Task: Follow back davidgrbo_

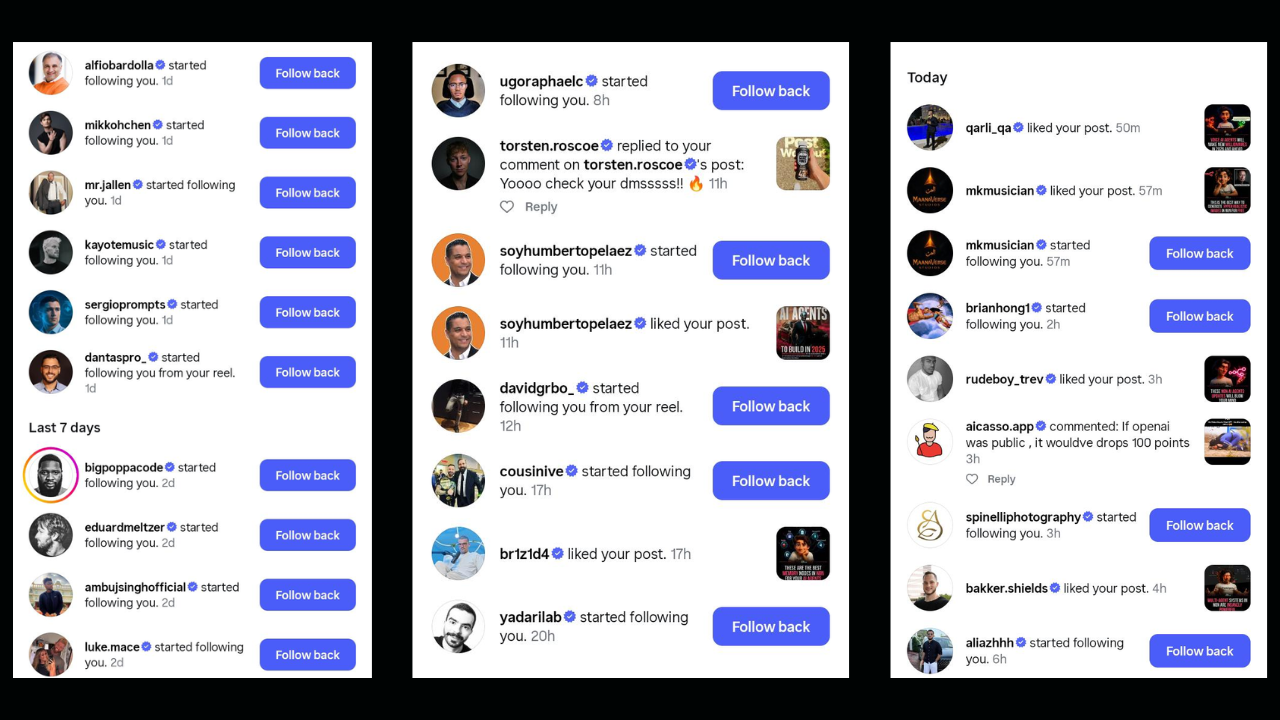Action: point(771,406)
